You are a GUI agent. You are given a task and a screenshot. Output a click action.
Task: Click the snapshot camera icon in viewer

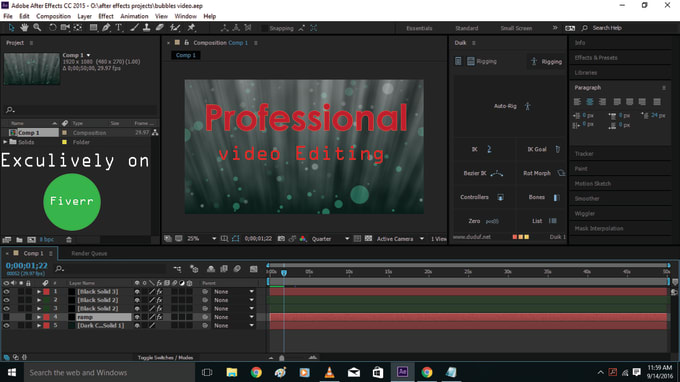click(x=281, y=239)
